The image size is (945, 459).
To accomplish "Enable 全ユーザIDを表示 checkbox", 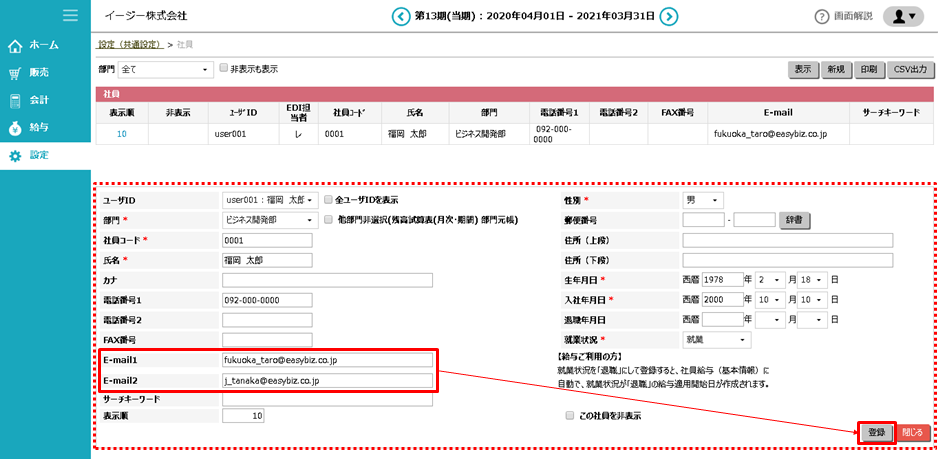I will coord(328,200).
